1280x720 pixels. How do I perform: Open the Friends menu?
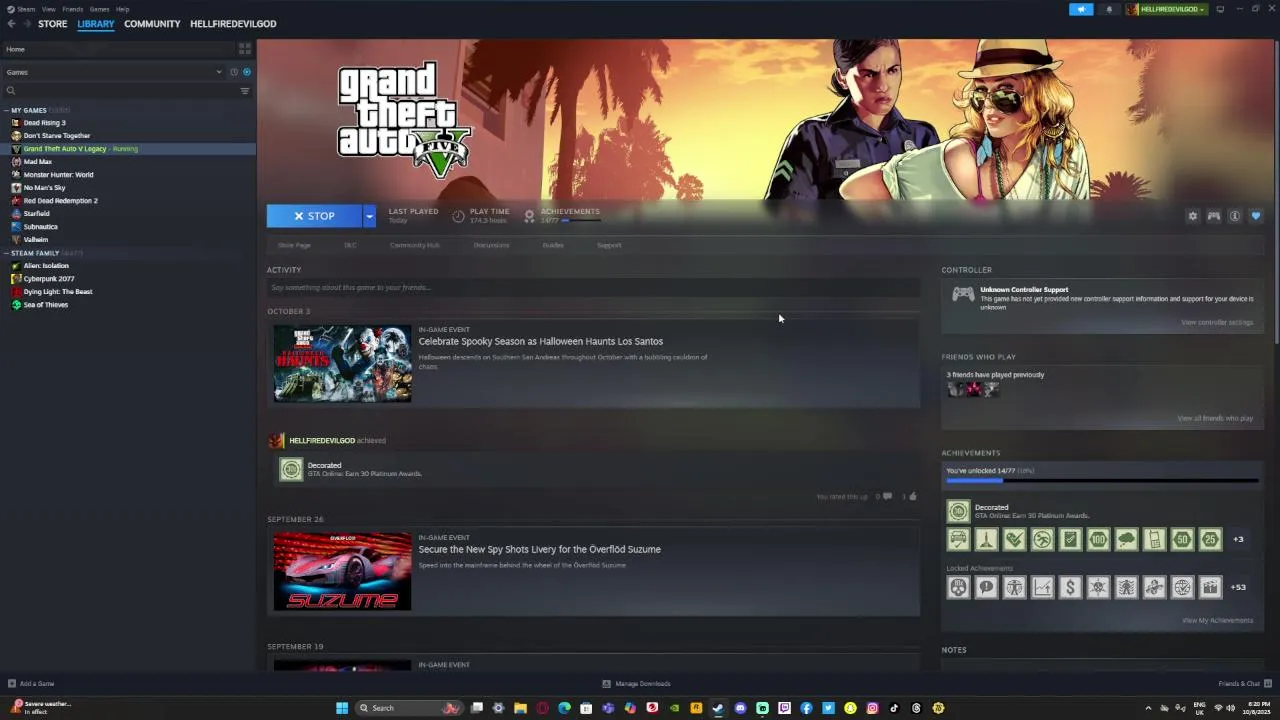click(x=73, y=9)
